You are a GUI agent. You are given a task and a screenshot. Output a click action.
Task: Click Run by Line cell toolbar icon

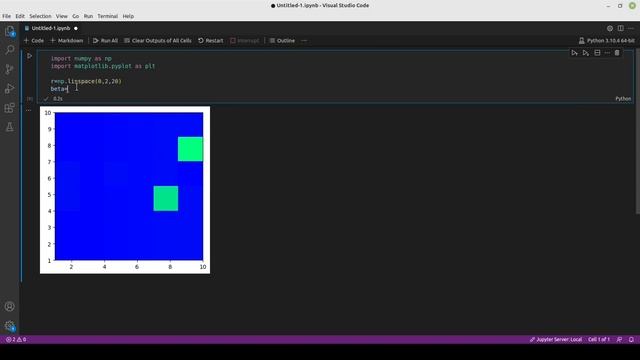coord(574,53)
